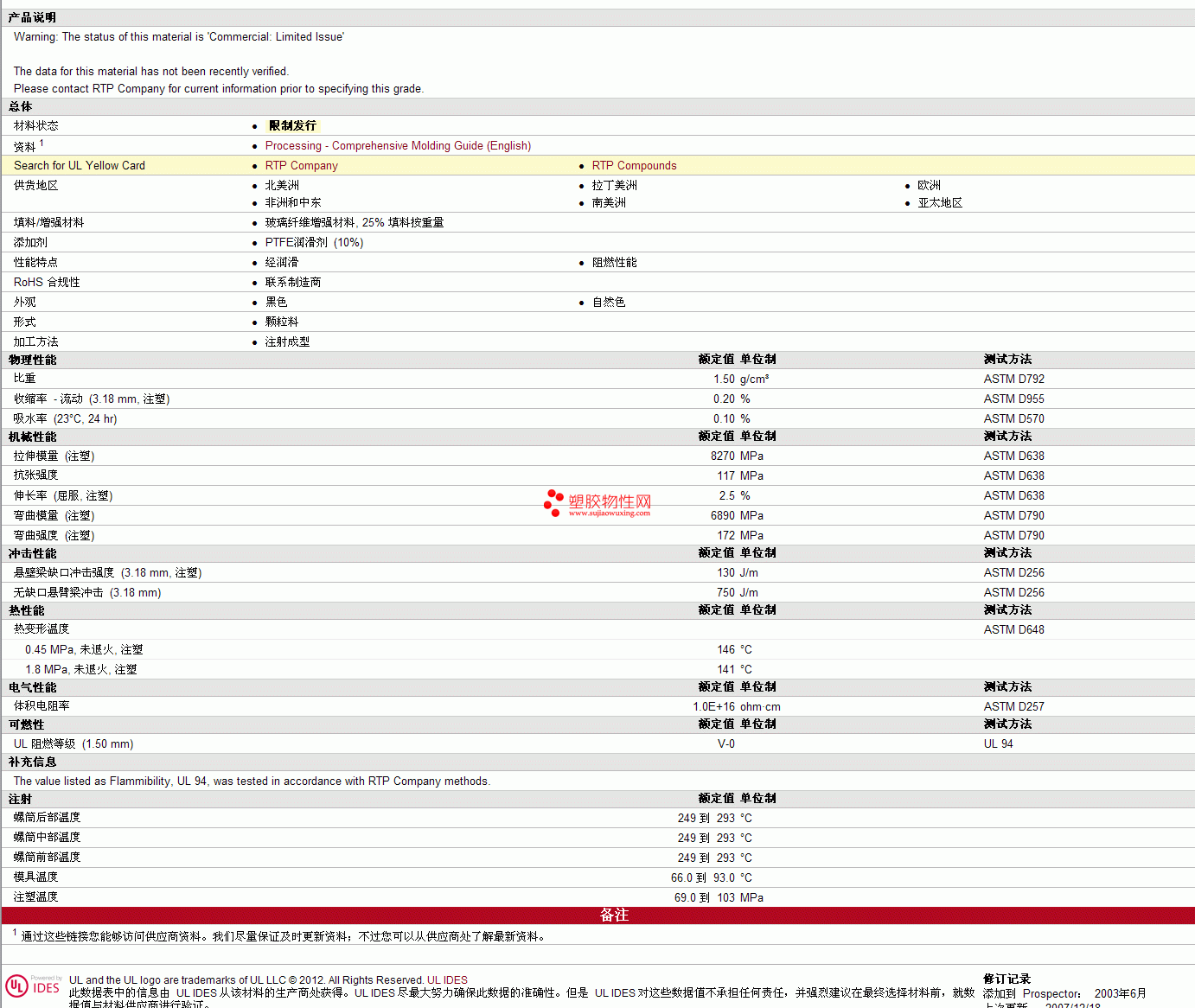This screenshot has height=1008, width=1195.
Task: Click the 141 °C deflection temperature value
Action: (x=734, y=670)
